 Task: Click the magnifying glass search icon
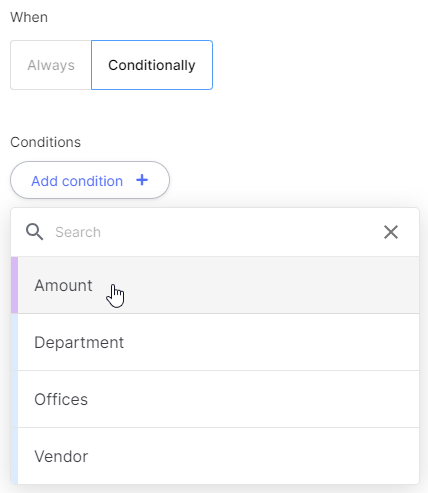(35, 232)
